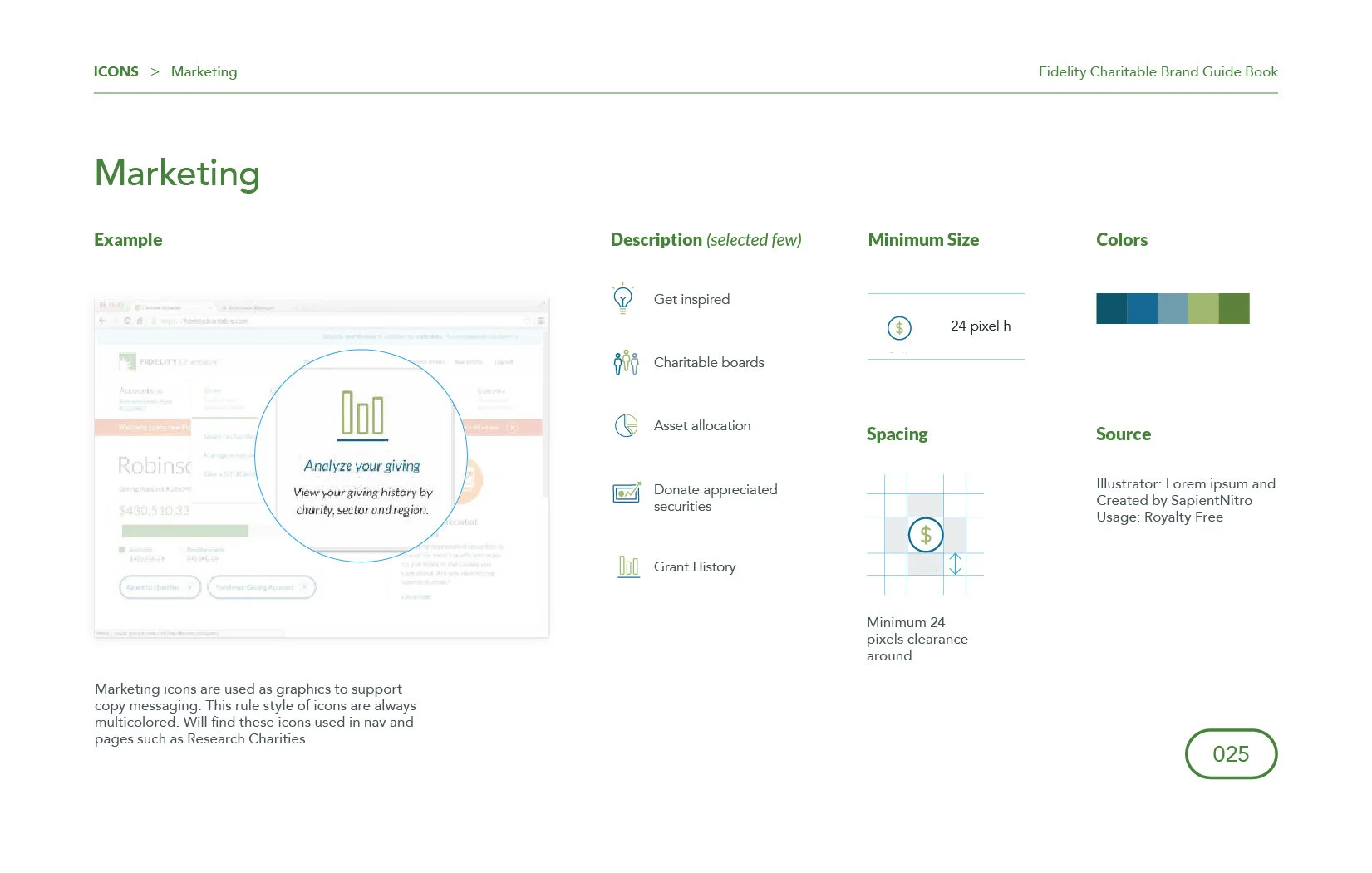The height and width of the screenshot is (873, 1372).
Task: Click the Charitable boards label
Action: click(709, 362)
